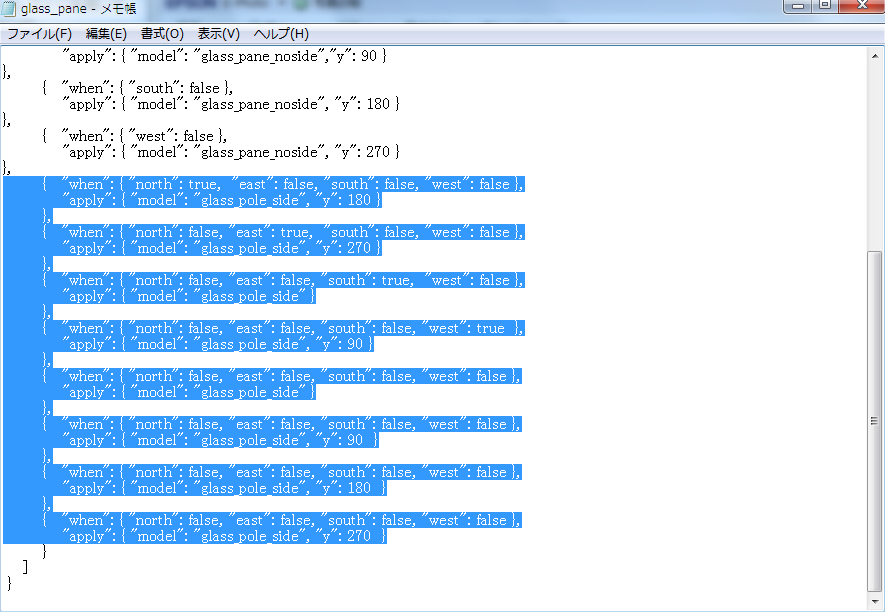Click the glass_pane_noside "y": 270 line
The width and height of the screenshot is (885, 612).
230,152
